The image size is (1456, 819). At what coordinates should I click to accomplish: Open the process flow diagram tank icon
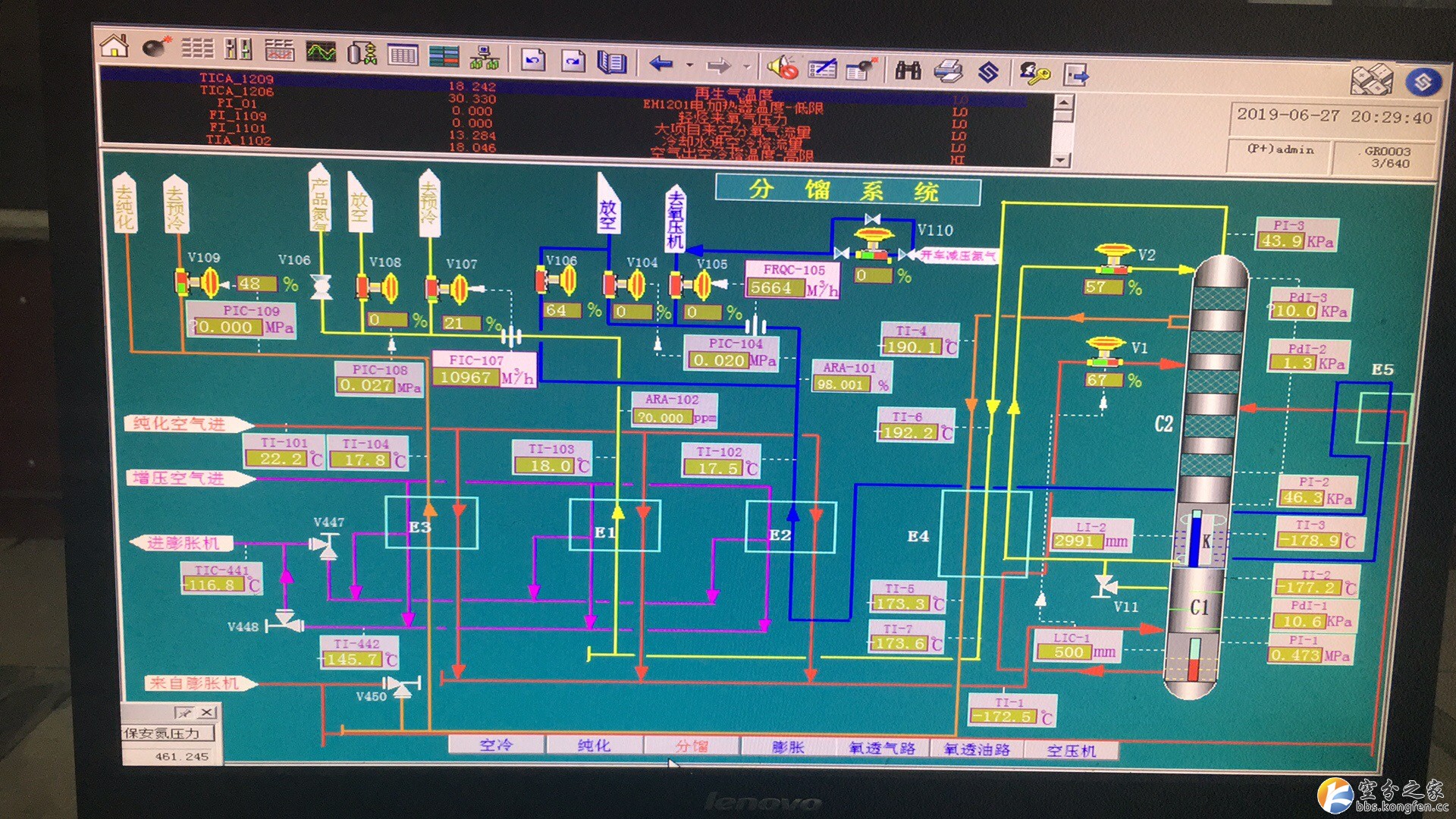[x=362, y=52]
